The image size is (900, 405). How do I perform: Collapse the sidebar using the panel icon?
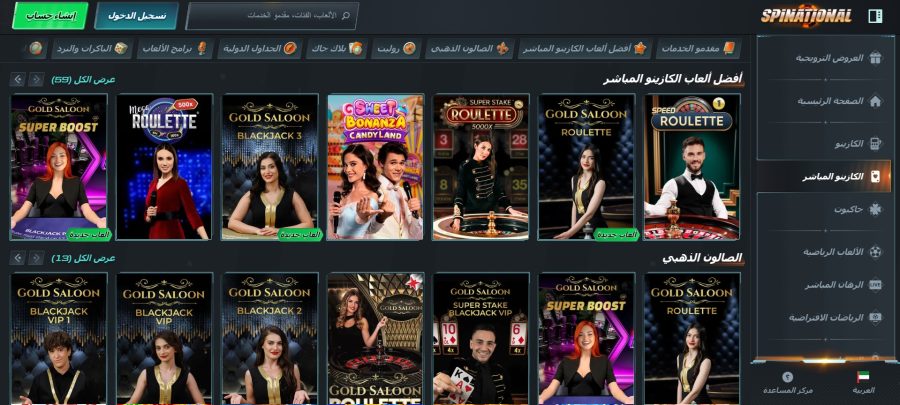pos(875,16)
